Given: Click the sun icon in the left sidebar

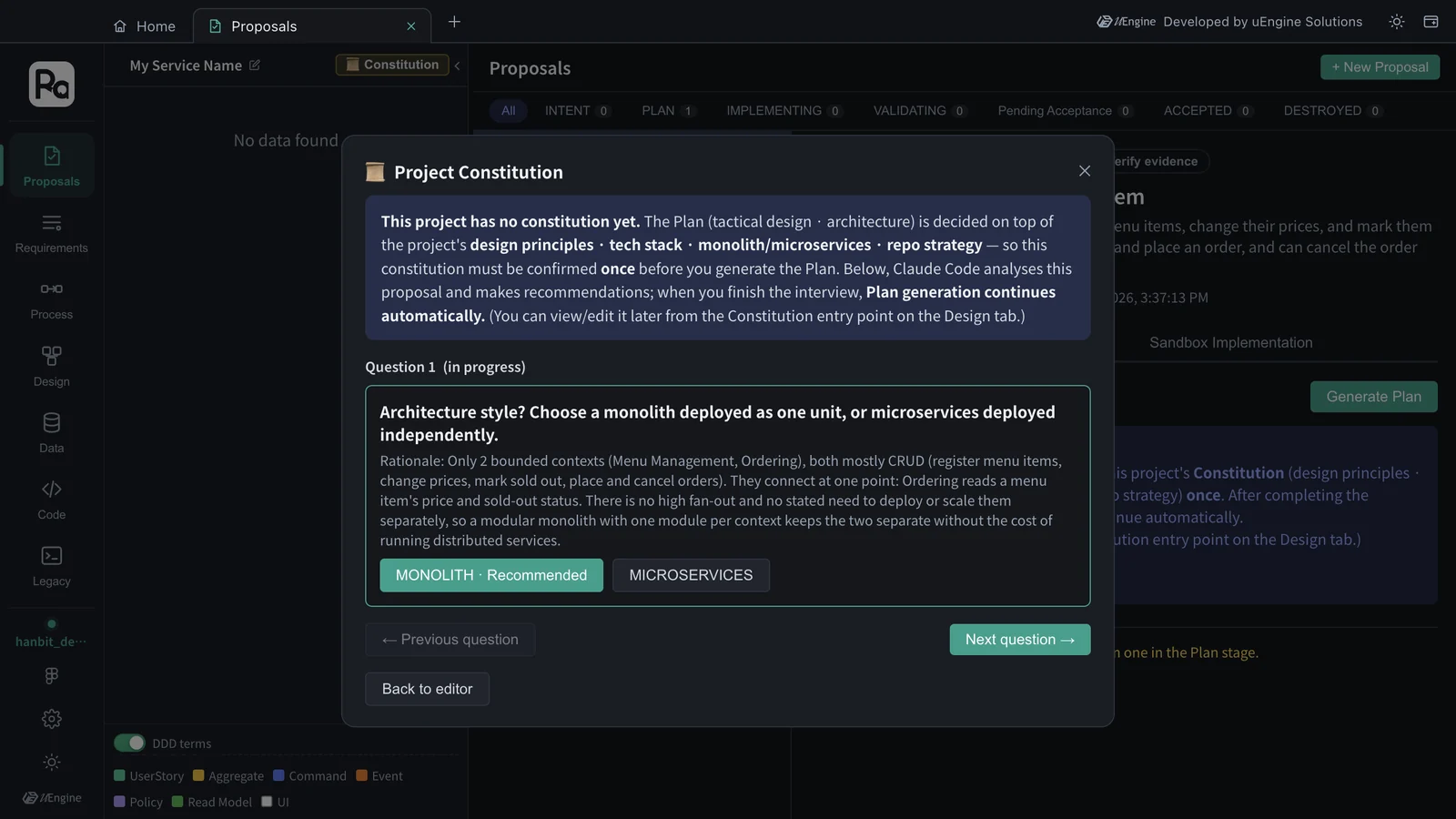Looking at the screenshot, I should (x=52, y=763).
